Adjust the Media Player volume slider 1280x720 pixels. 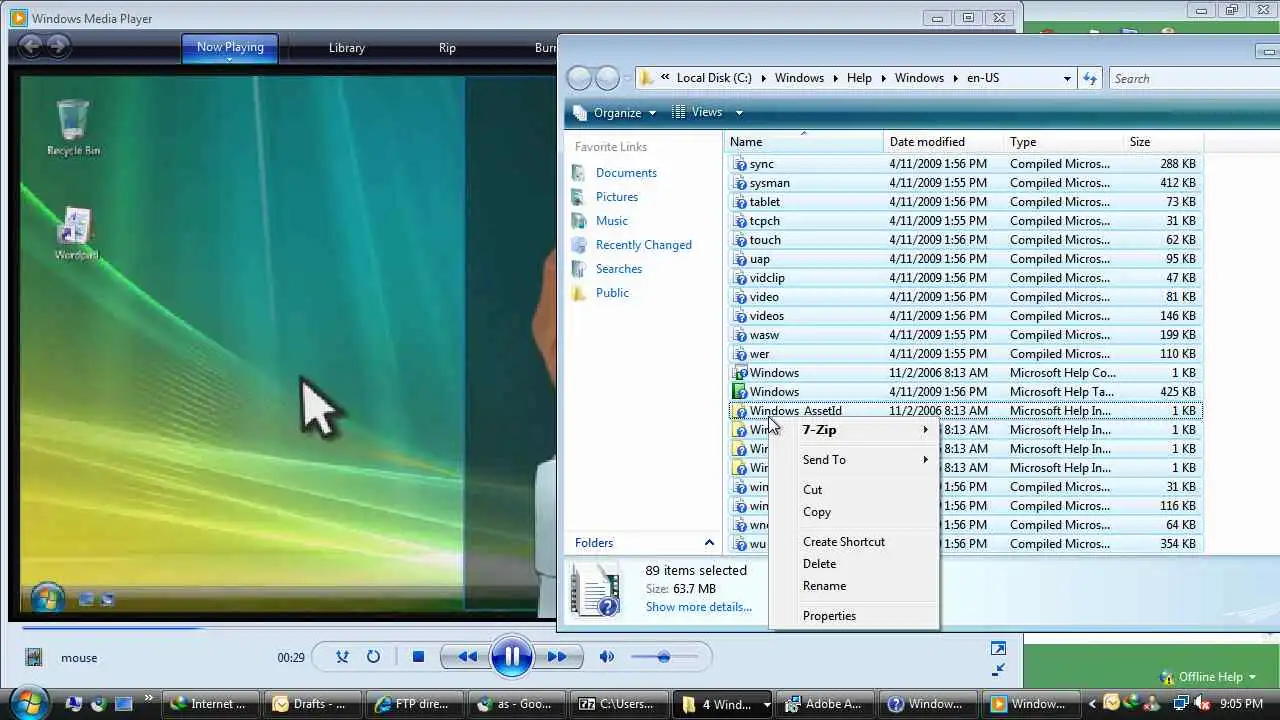point(663,657)
